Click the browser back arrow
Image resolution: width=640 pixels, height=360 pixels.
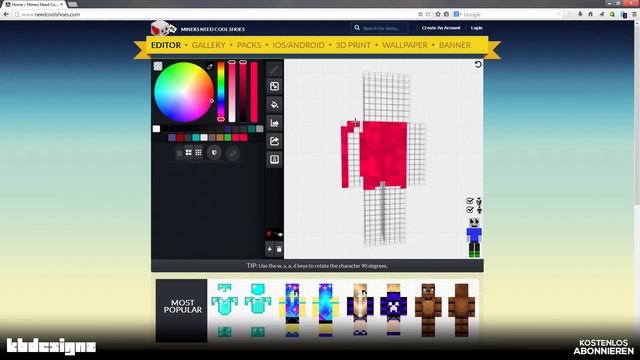pyautogui.click(x=6, y=14)
